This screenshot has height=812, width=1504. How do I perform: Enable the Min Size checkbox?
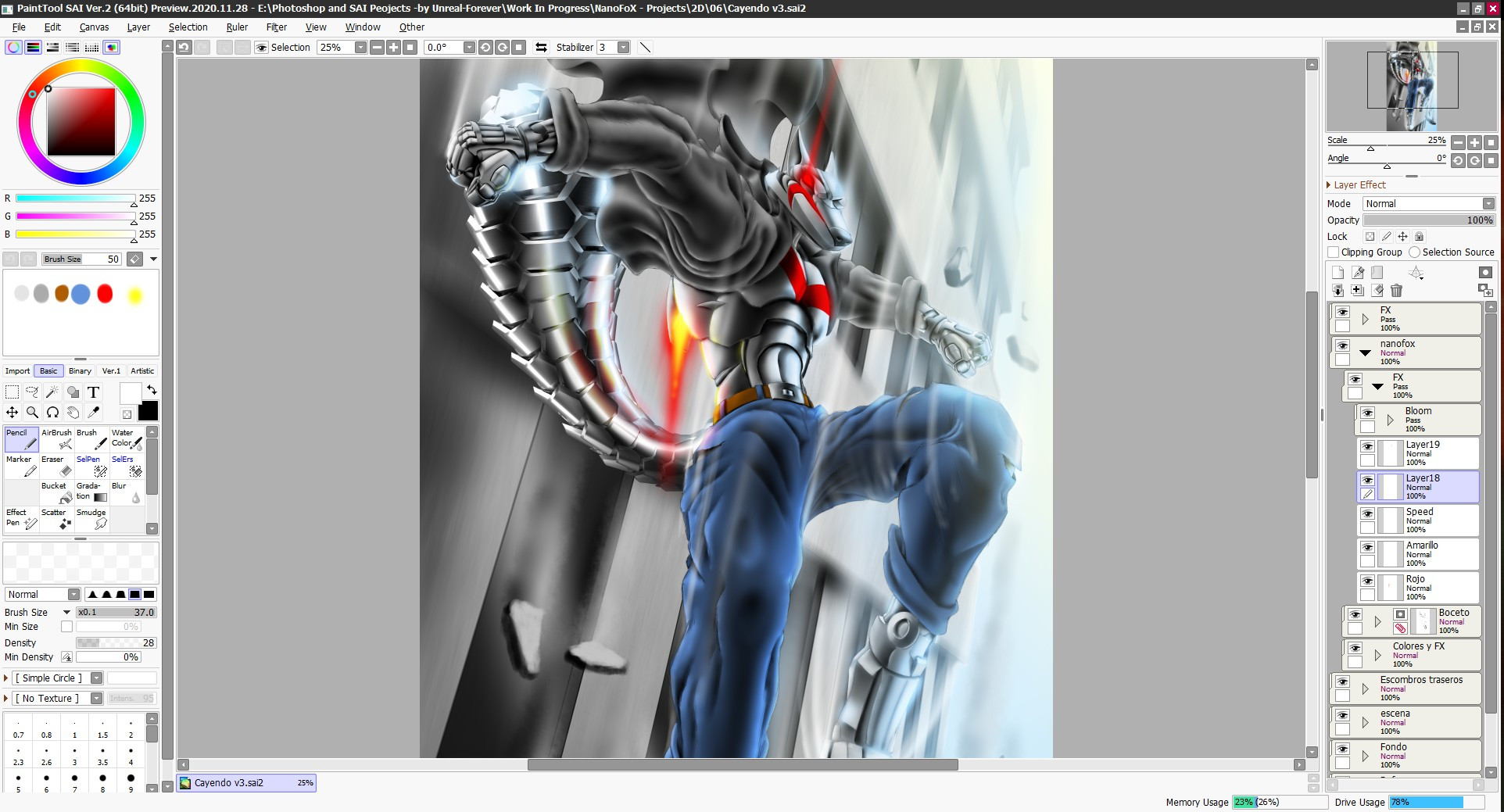click(x=66, y=627)
